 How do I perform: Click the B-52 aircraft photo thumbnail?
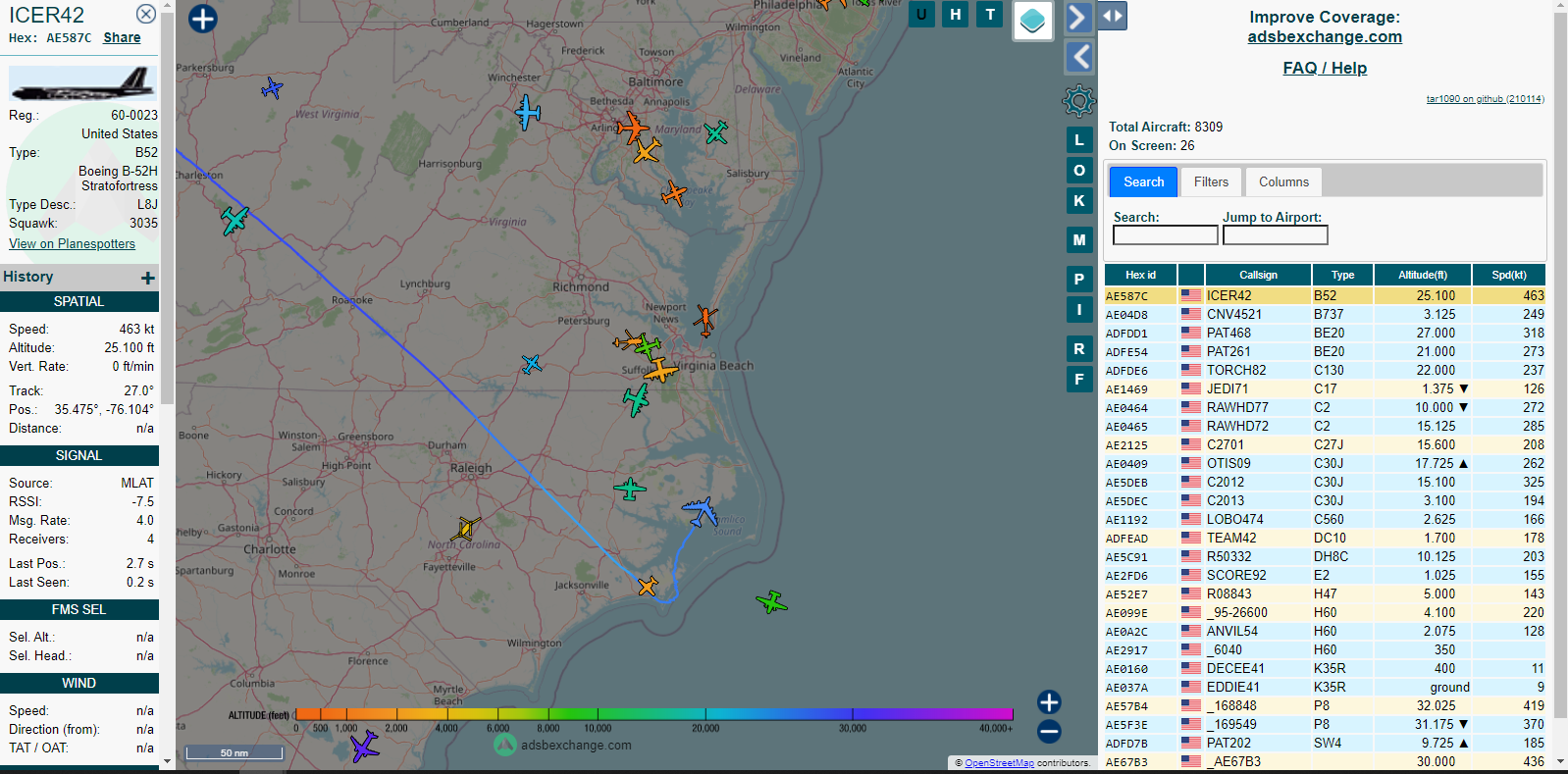click(x=82, y=84)
